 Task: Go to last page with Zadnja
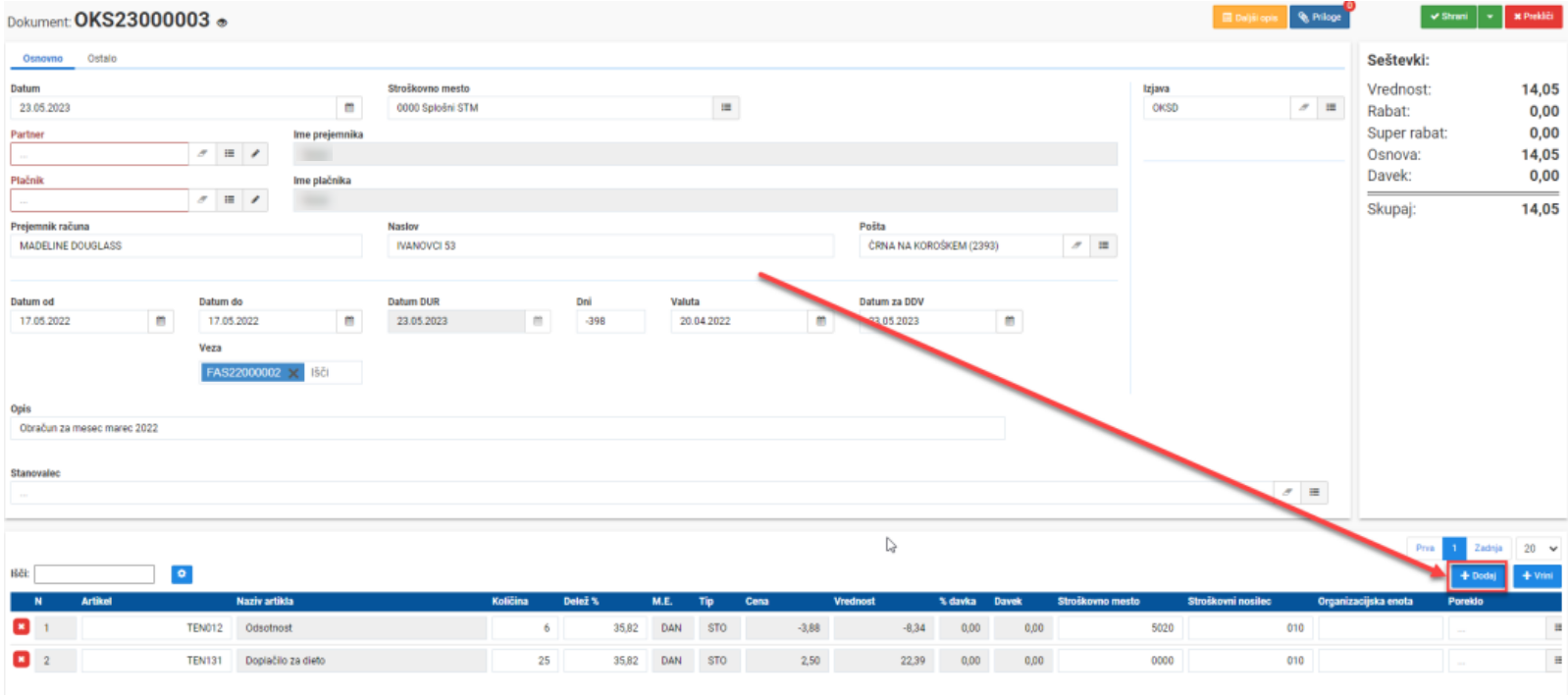point(1488,549)
